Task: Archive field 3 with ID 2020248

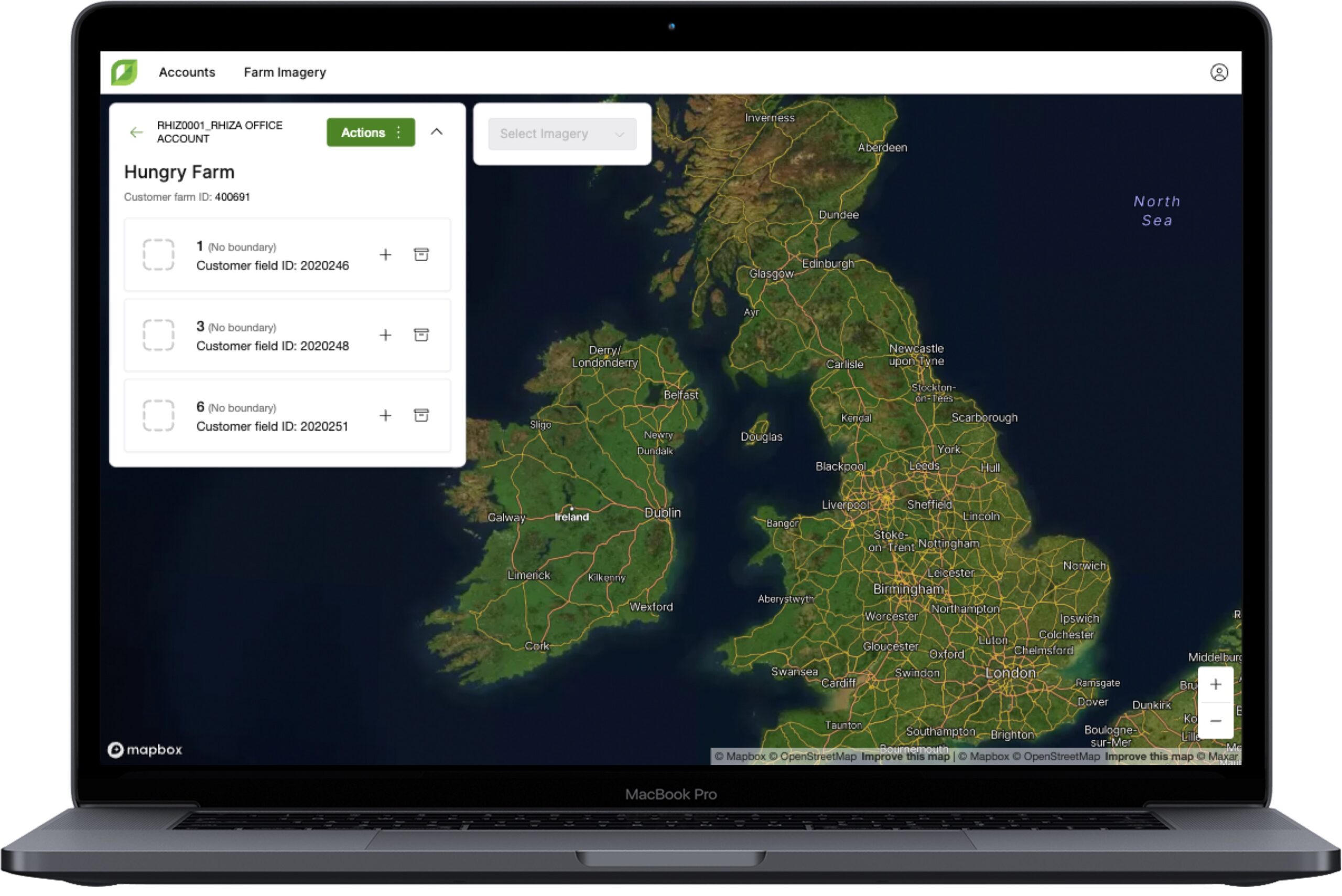Action: (x=421, y=335)
